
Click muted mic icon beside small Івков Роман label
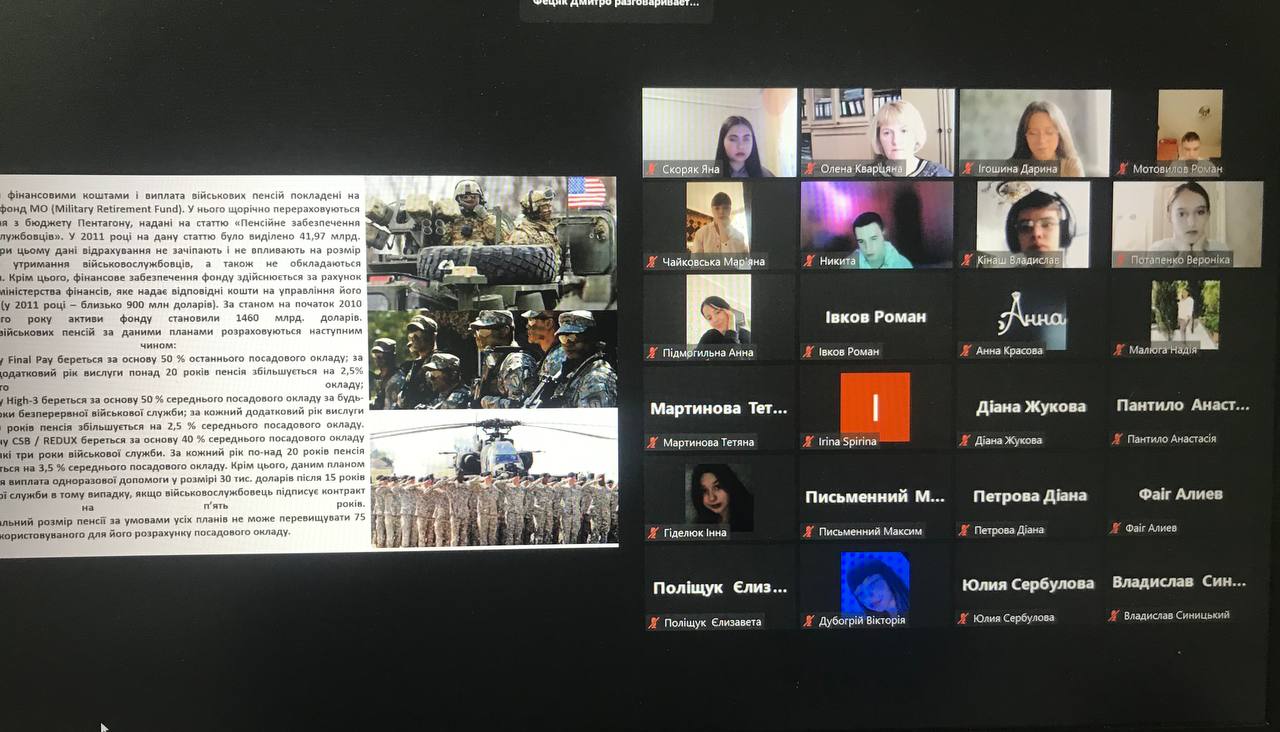click(809, 352)
